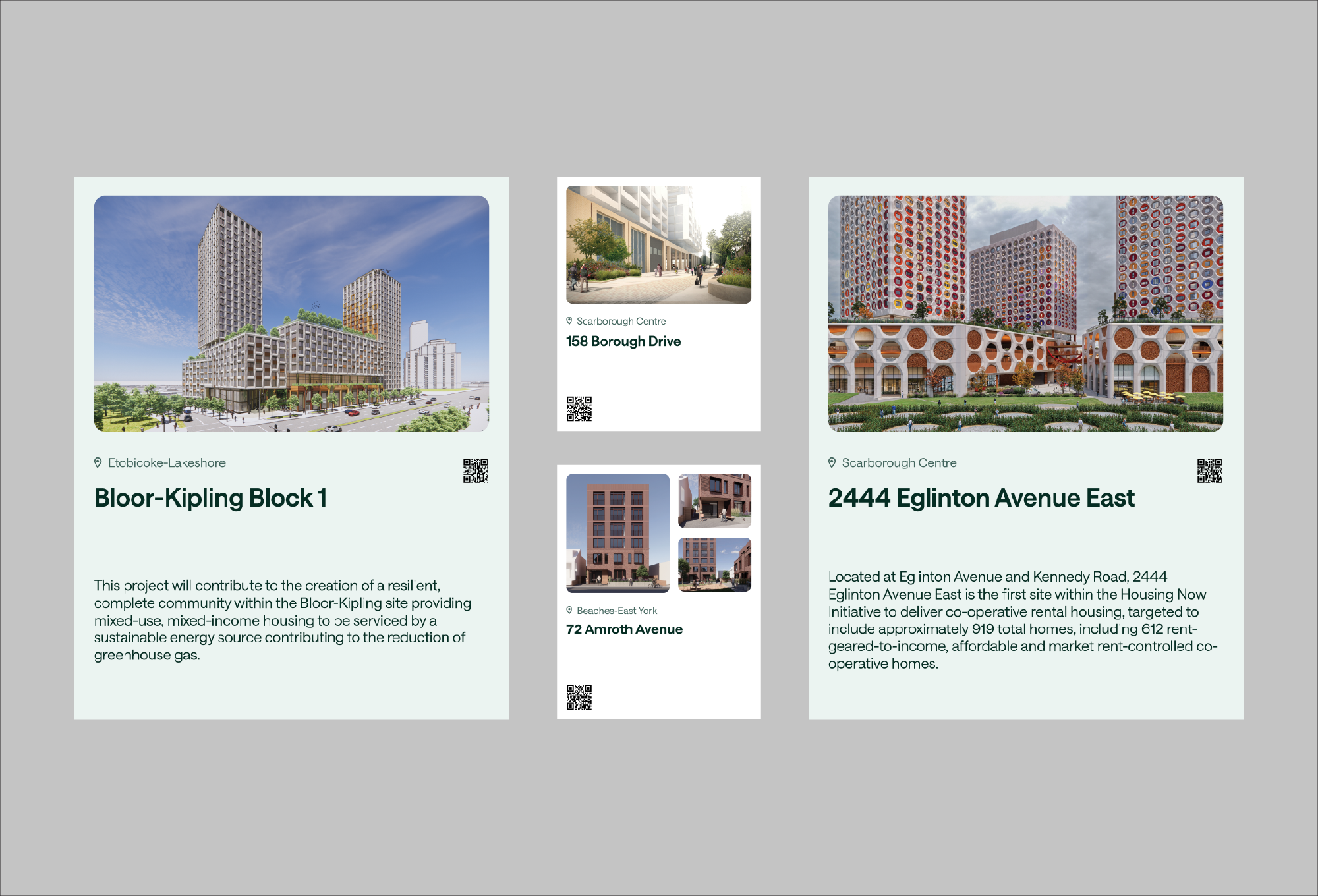The image size is (1318, 896).
Task: Click the 158 Borough Drive title
Action: click(623, 341)
